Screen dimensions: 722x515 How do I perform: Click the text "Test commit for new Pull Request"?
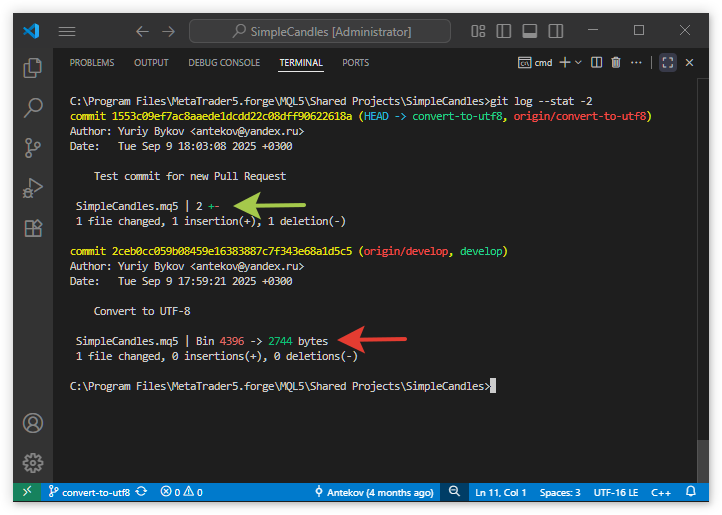(x=190, y=176)
